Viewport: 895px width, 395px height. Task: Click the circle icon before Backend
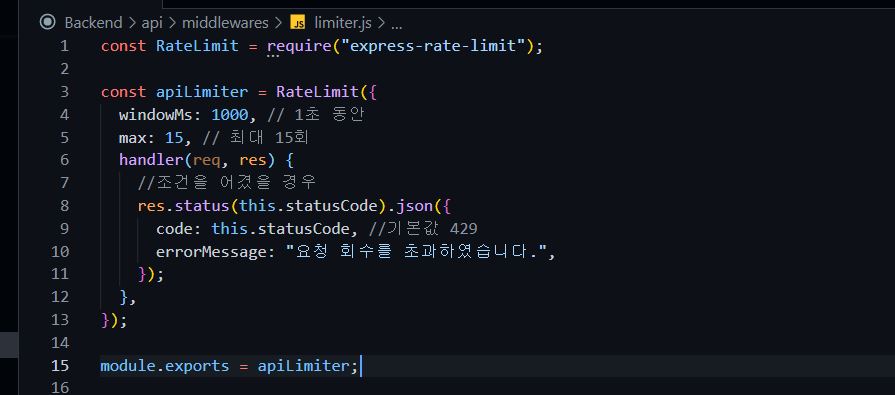[x=47, y=22]
